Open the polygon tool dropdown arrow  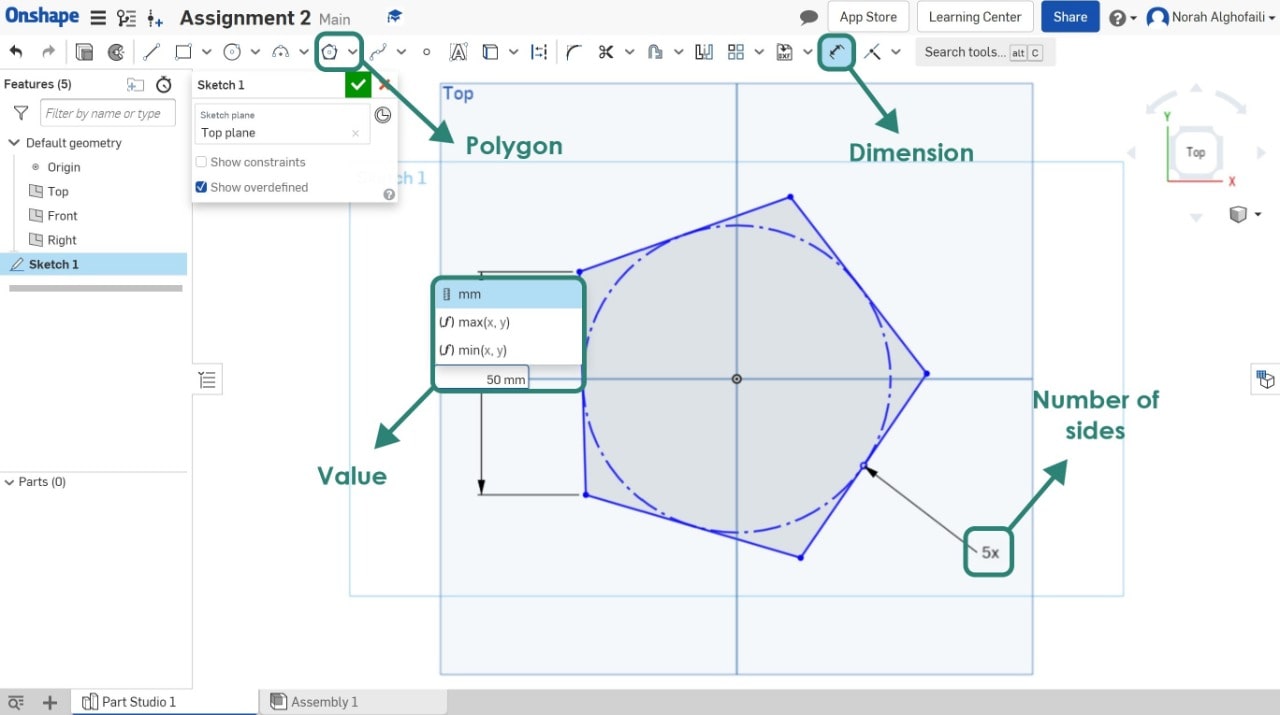[353, 52]
